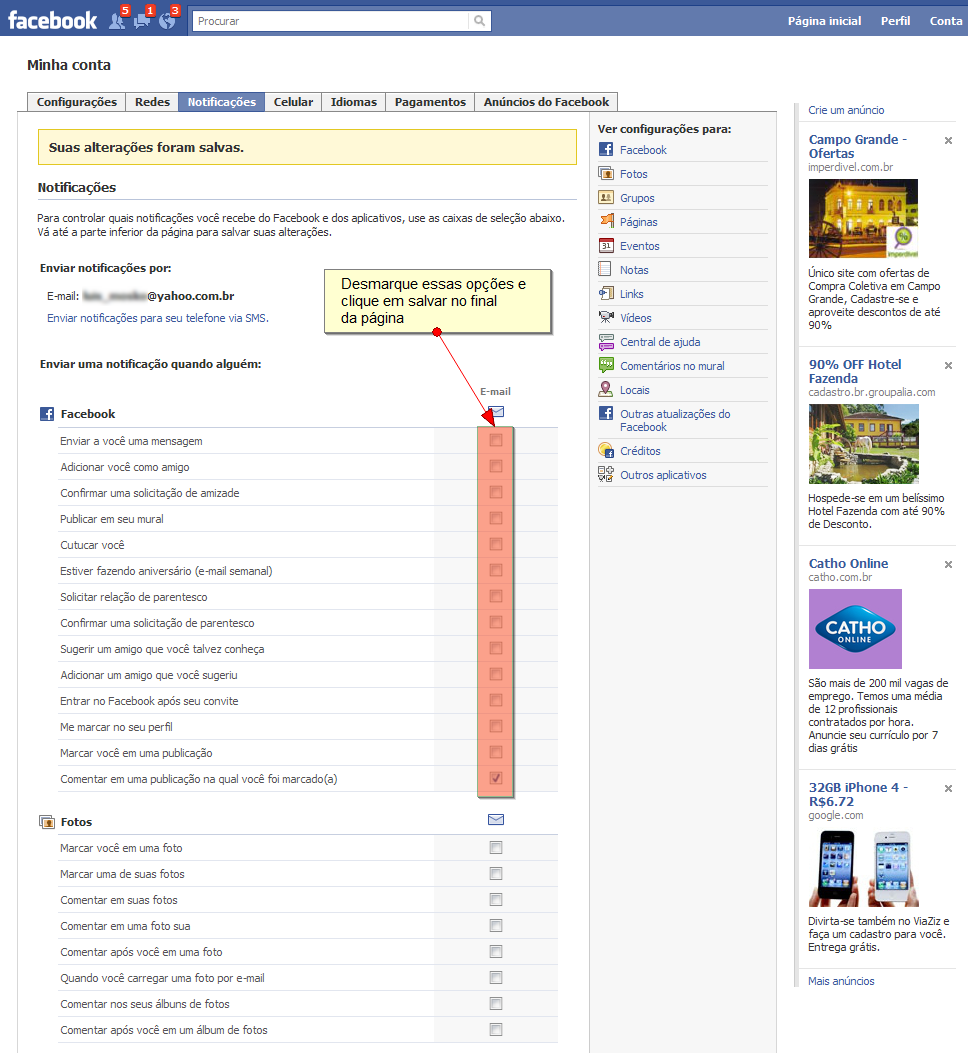968x1053 pixels.
Task: Close the Campo Grande Ofertas ad
Action: point(949,140)
